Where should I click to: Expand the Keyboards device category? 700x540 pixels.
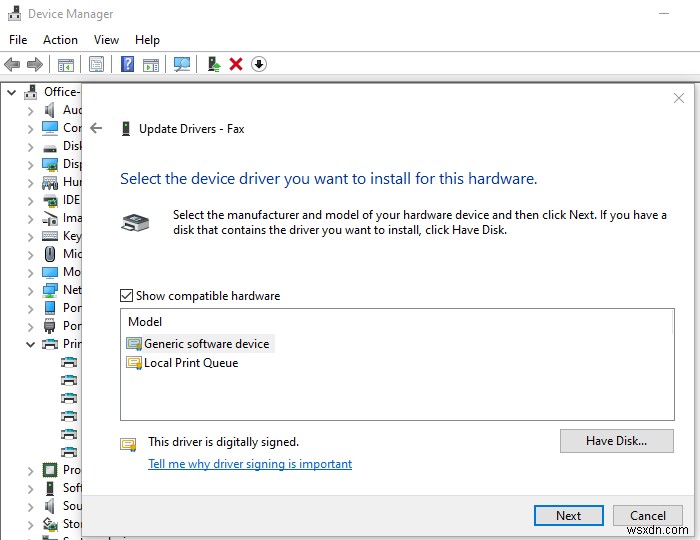click(30, 236)
